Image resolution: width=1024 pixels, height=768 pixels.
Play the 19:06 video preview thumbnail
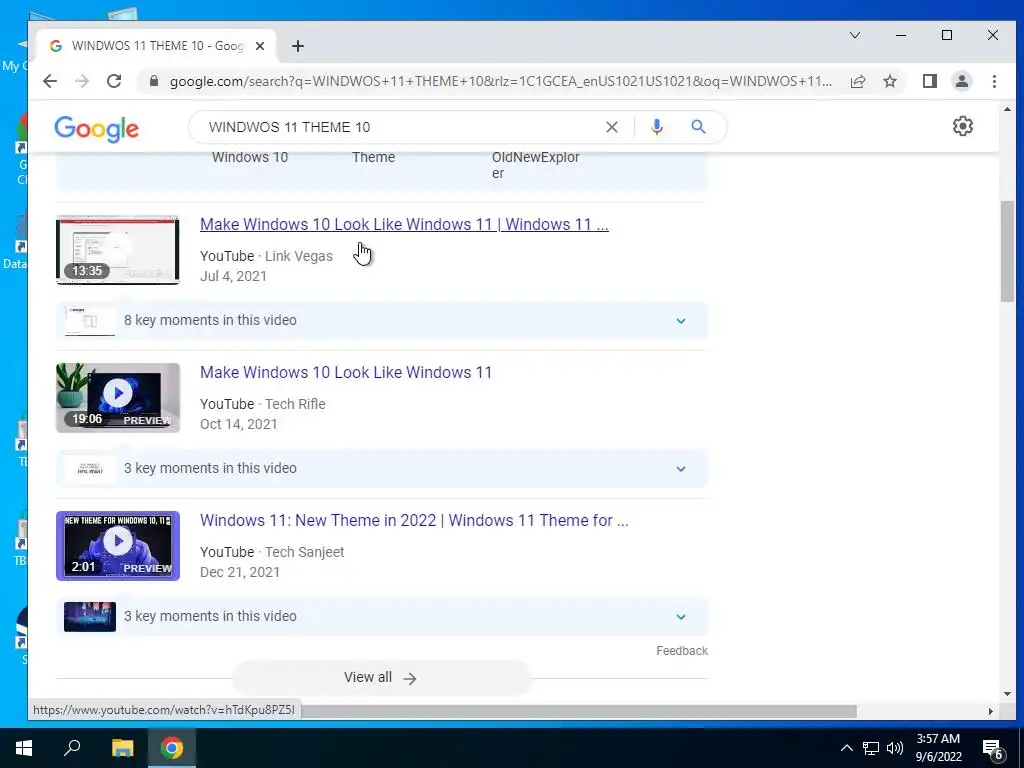(118, 398)
